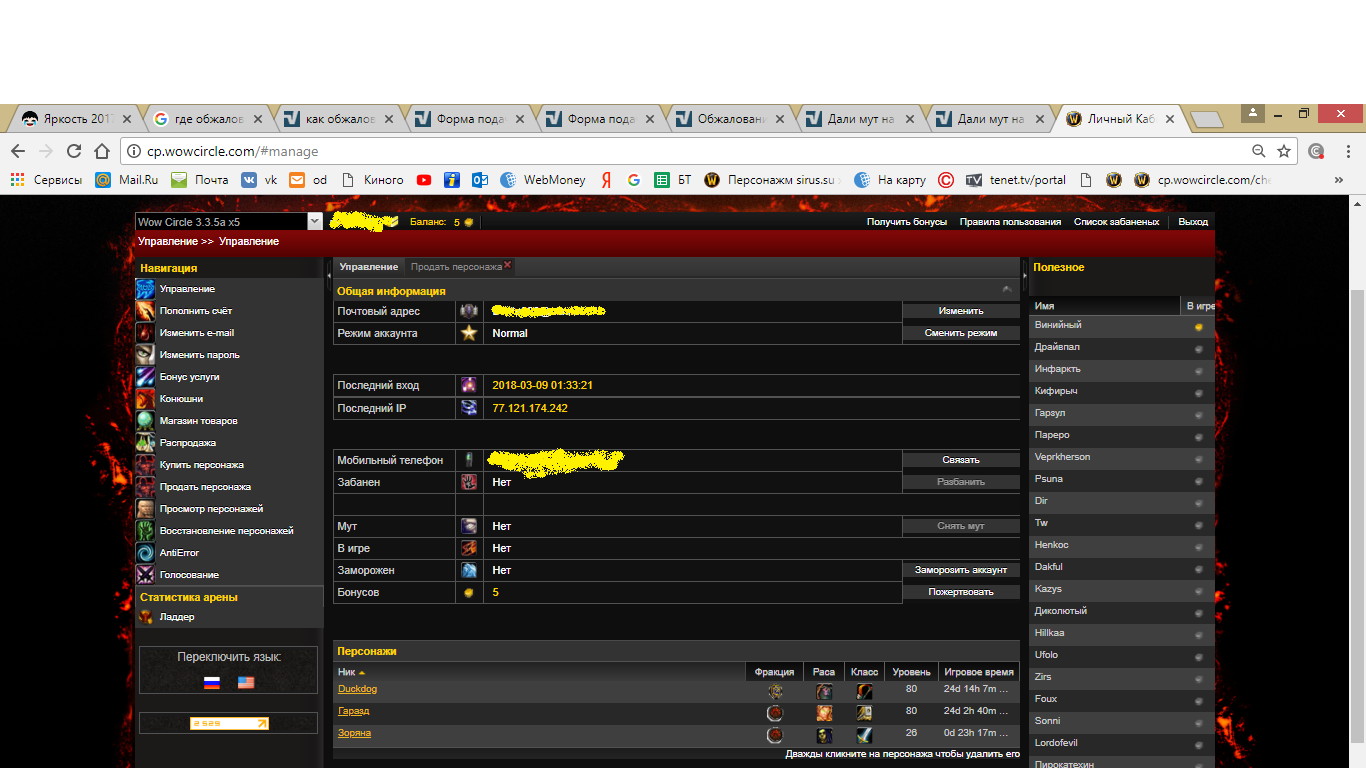1366x768 pixels.
Task: Click the US flag language icon
Action: tap(246, 683)
